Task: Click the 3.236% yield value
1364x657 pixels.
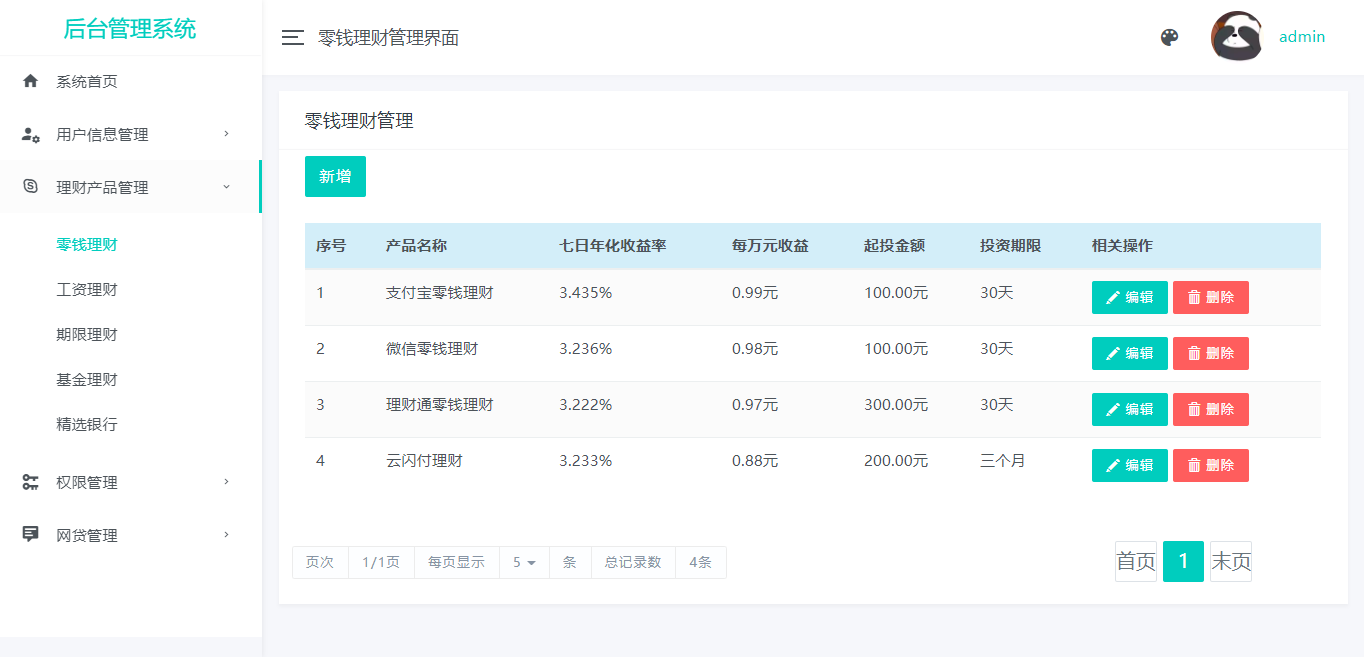Action: (586, 349)
